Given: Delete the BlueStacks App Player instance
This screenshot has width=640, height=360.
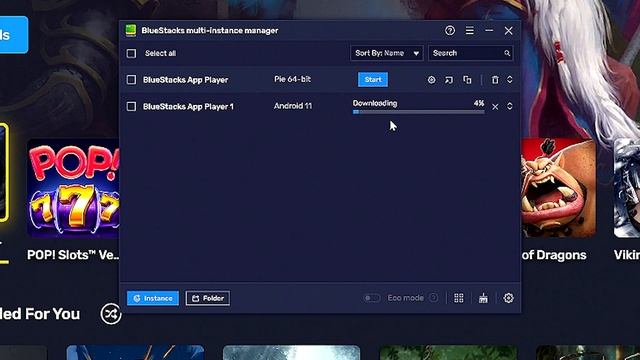Looking at the screenshot, I should pos(495,80).
